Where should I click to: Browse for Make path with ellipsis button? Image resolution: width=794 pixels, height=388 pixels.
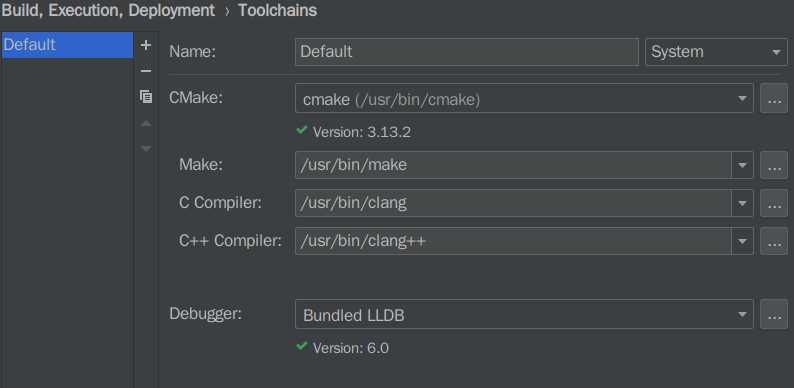click(x=774, y=165)
